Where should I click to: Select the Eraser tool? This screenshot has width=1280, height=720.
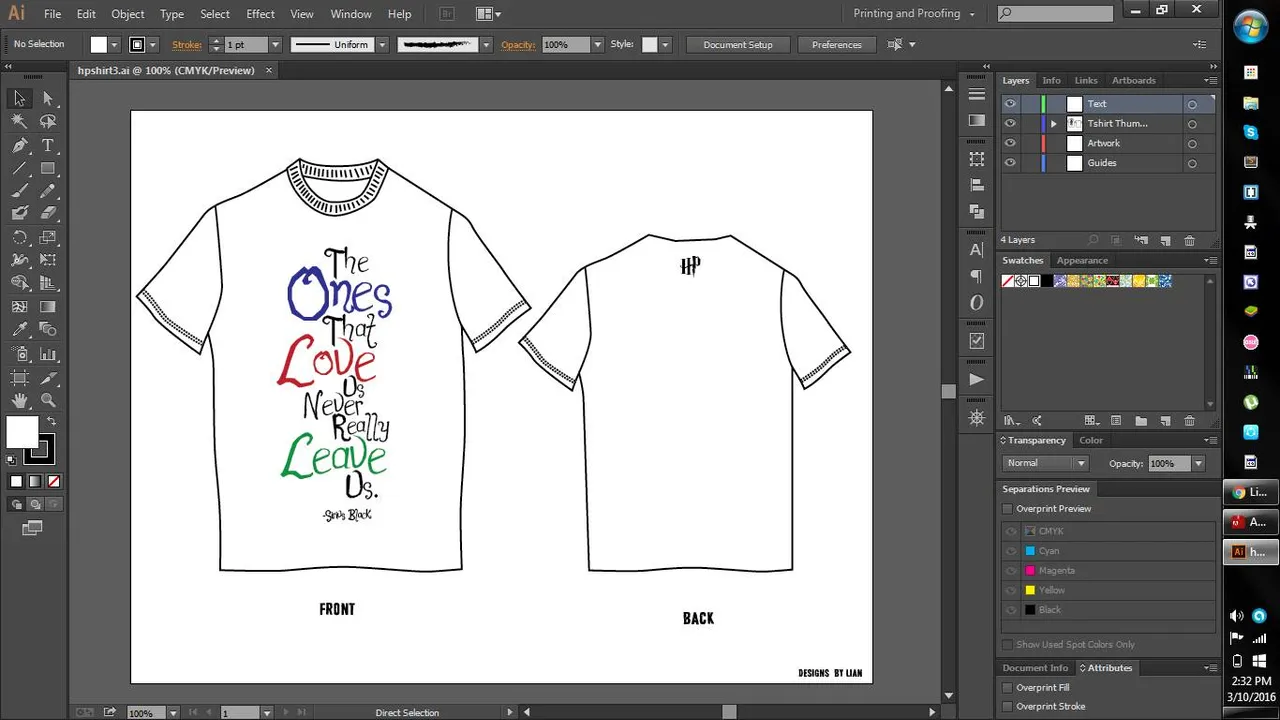coord(47,213)
